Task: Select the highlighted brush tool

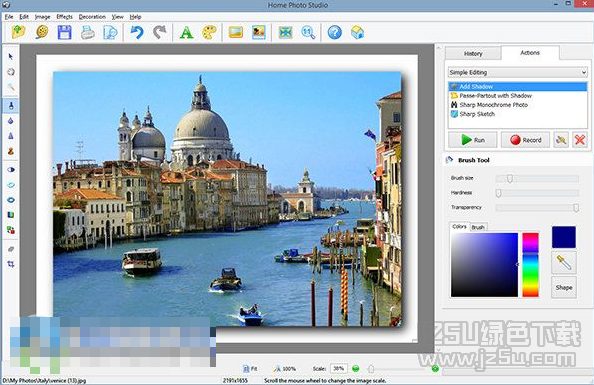Action: tap(11, 106)
